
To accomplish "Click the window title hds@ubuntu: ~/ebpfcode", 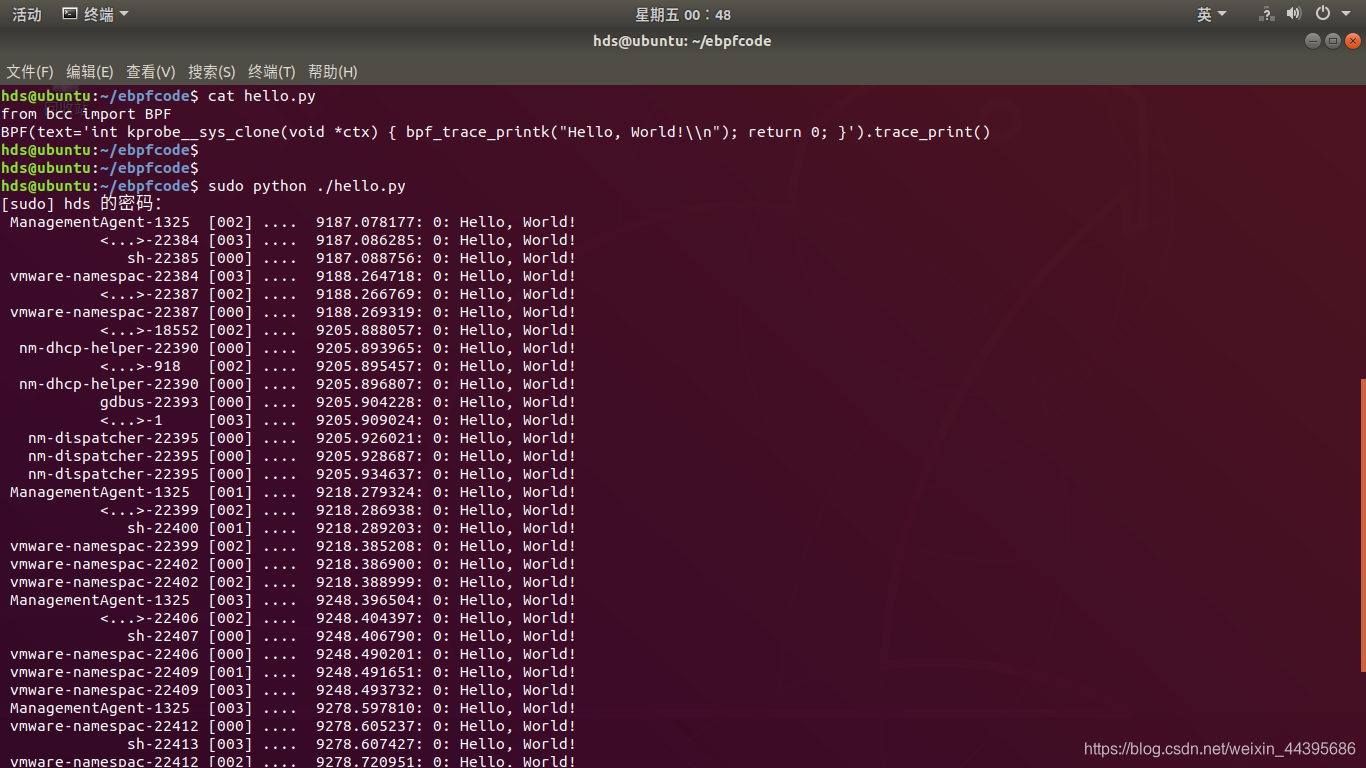I will click(683, 41).
